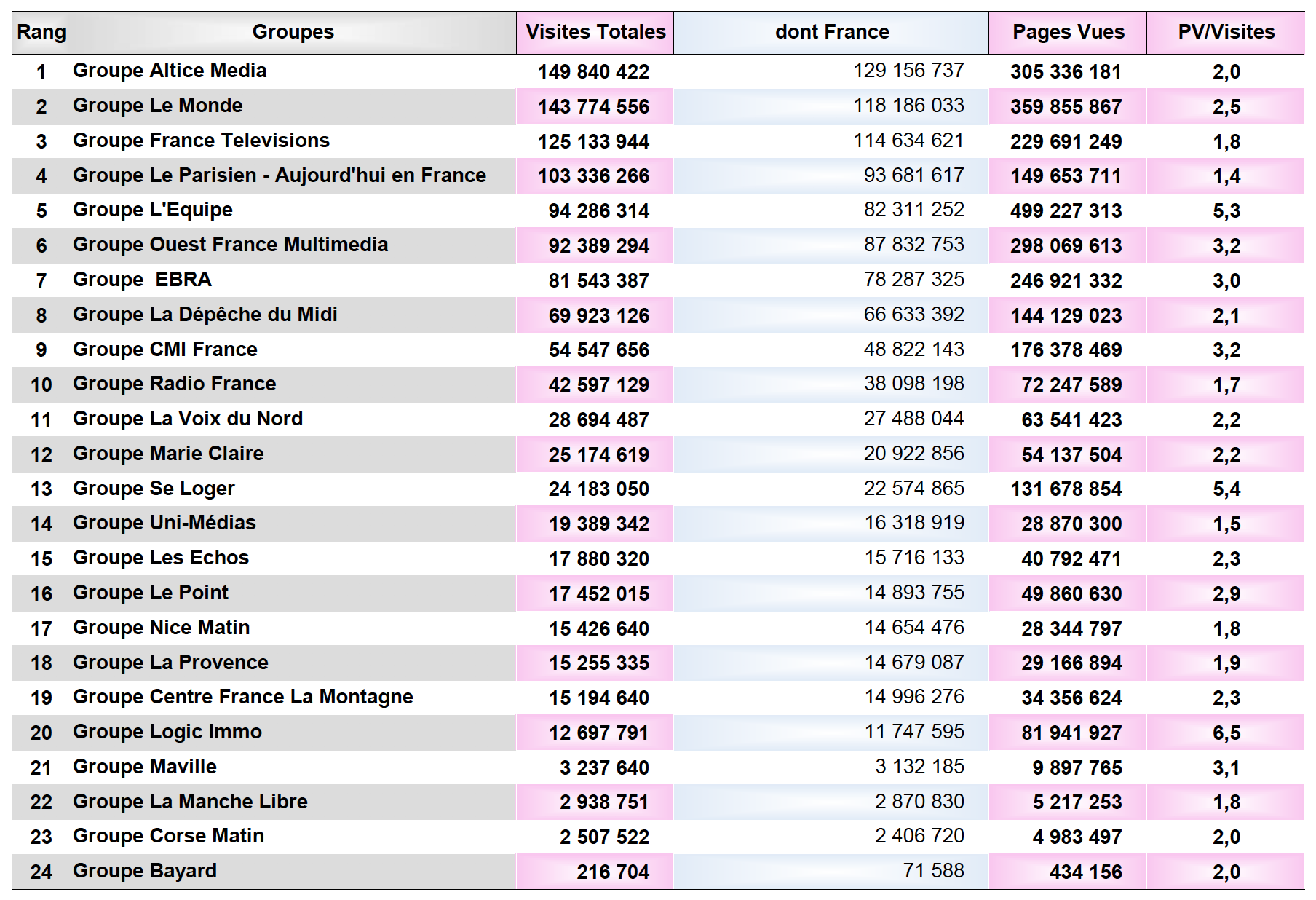Screen dimensions: 1316x900
Task: Select the Groupe Bayard France visits value 71 588
Action: (x=932, y=871)
